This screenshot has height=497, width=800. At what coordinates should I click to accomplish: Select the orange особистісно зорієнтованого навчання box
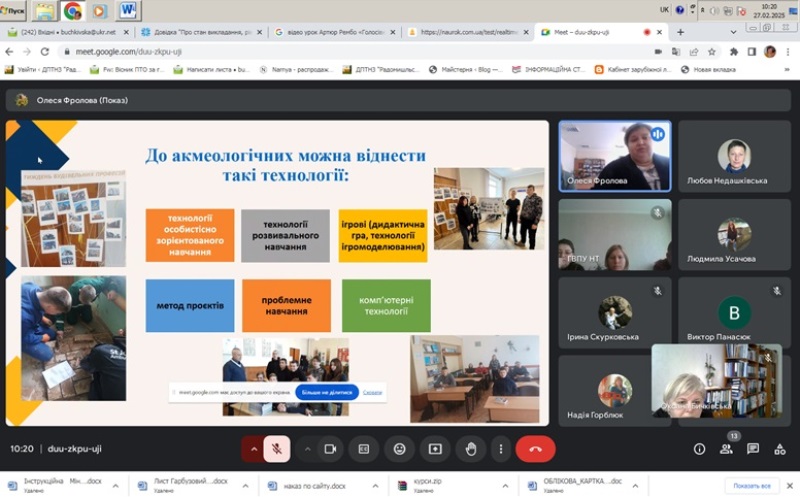(x=190, y=236)
